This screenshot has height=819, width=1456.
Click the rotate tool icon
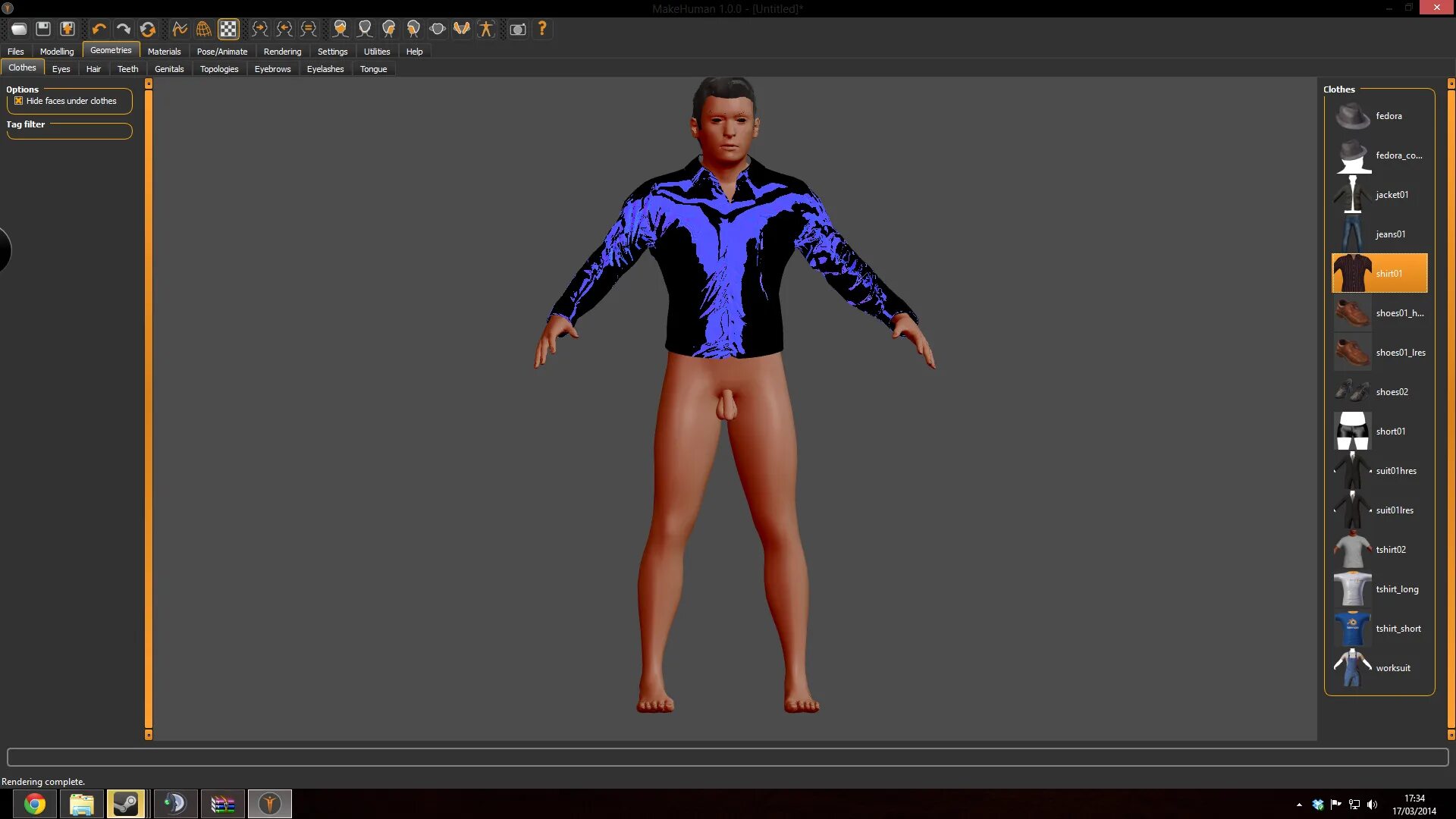point(149,29)
